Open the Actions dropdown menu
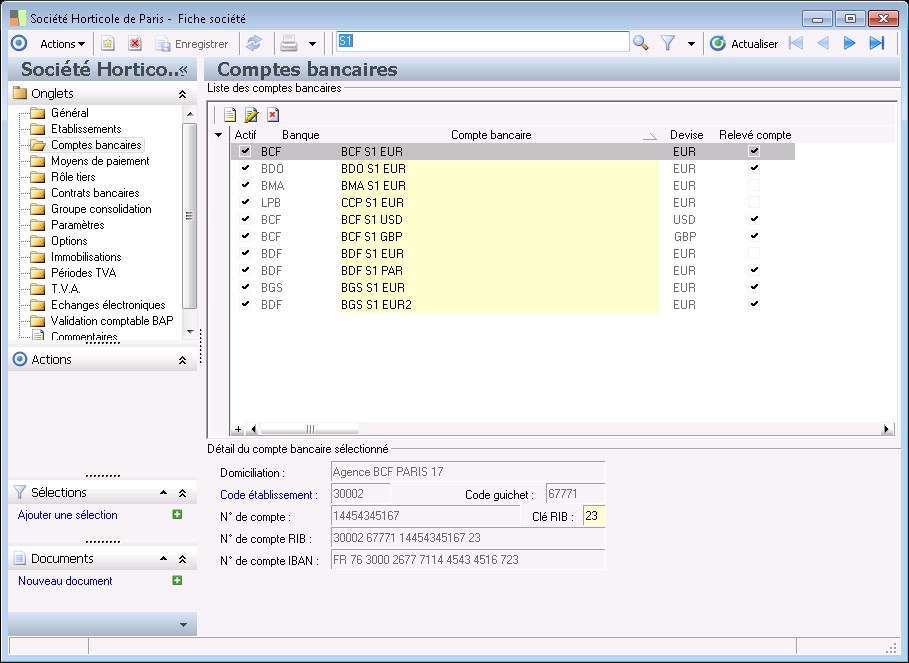 pyautogui.click(x=62, y=43)
